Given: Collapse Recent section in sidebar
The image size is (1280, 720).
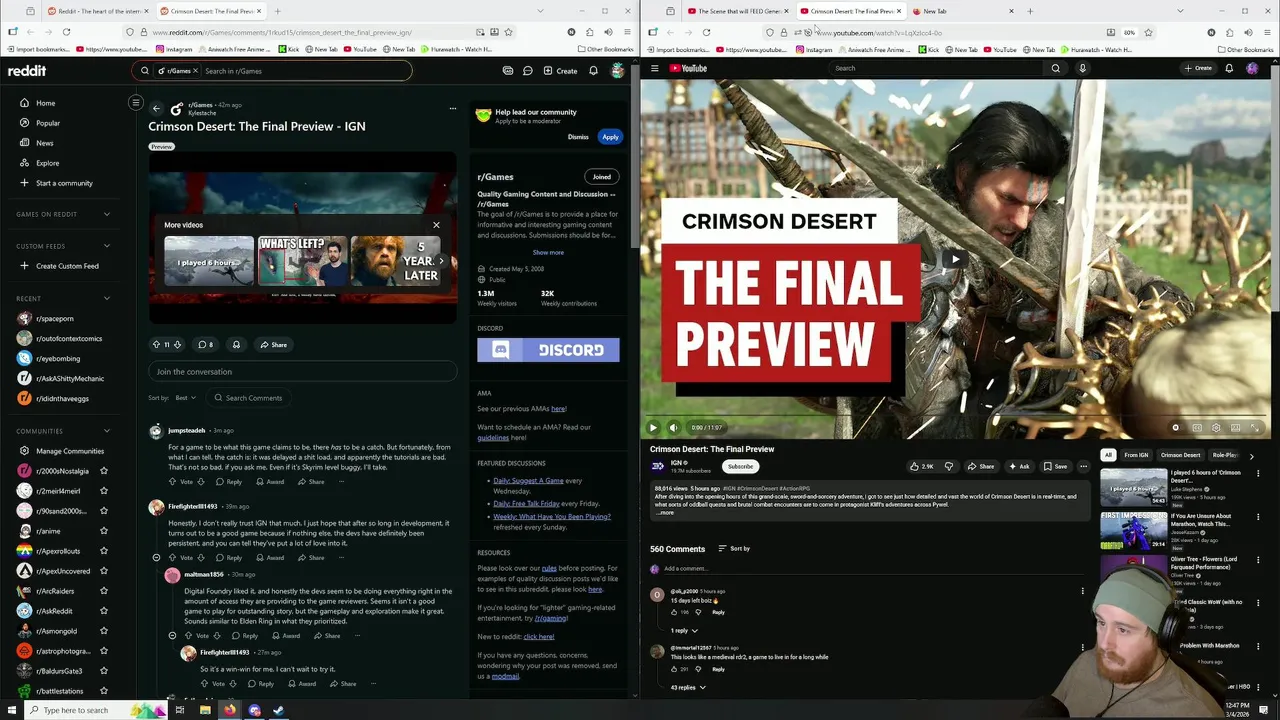Looking at the screenshot, I should (107, 298).
